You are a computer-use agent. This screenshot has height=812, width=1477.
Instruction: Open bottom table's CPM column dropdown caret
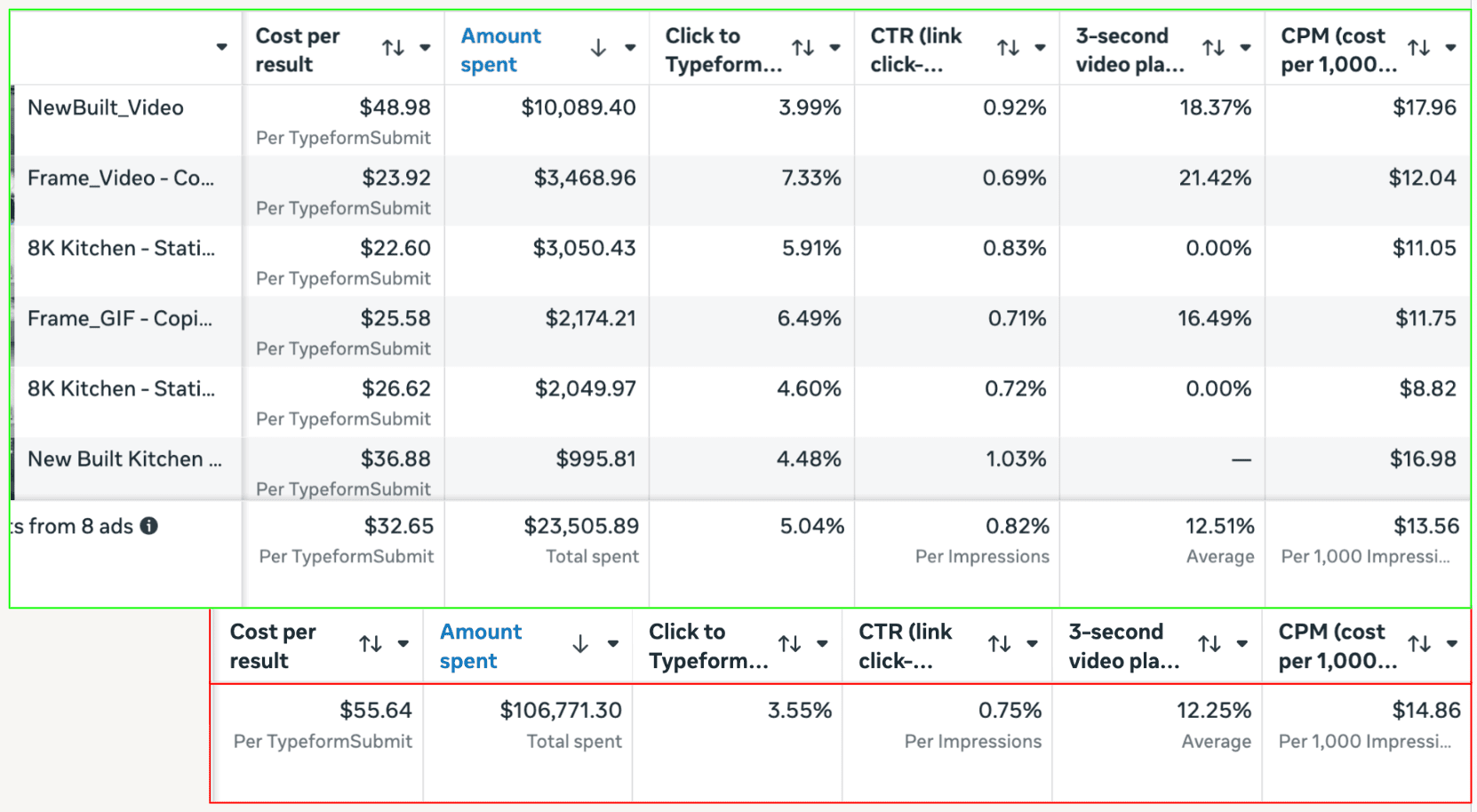coord(1451,644)
